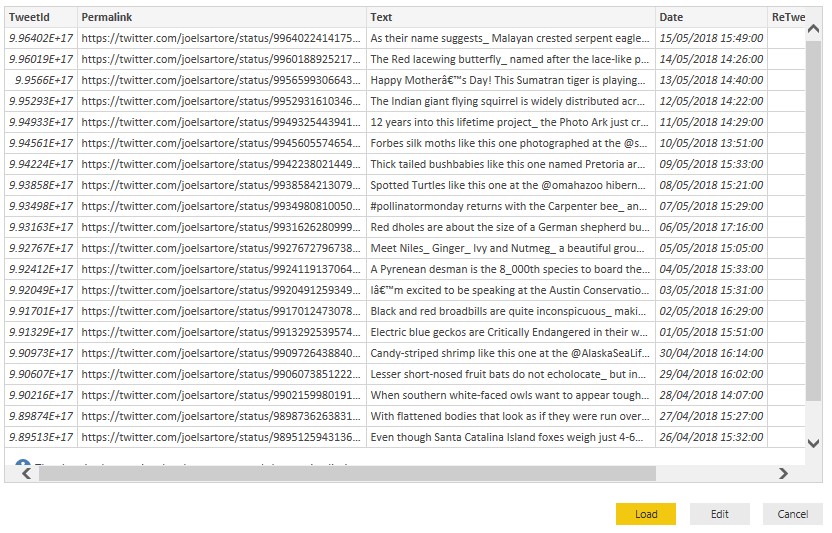Click the Red lacewing butterfly text cell

510,59
